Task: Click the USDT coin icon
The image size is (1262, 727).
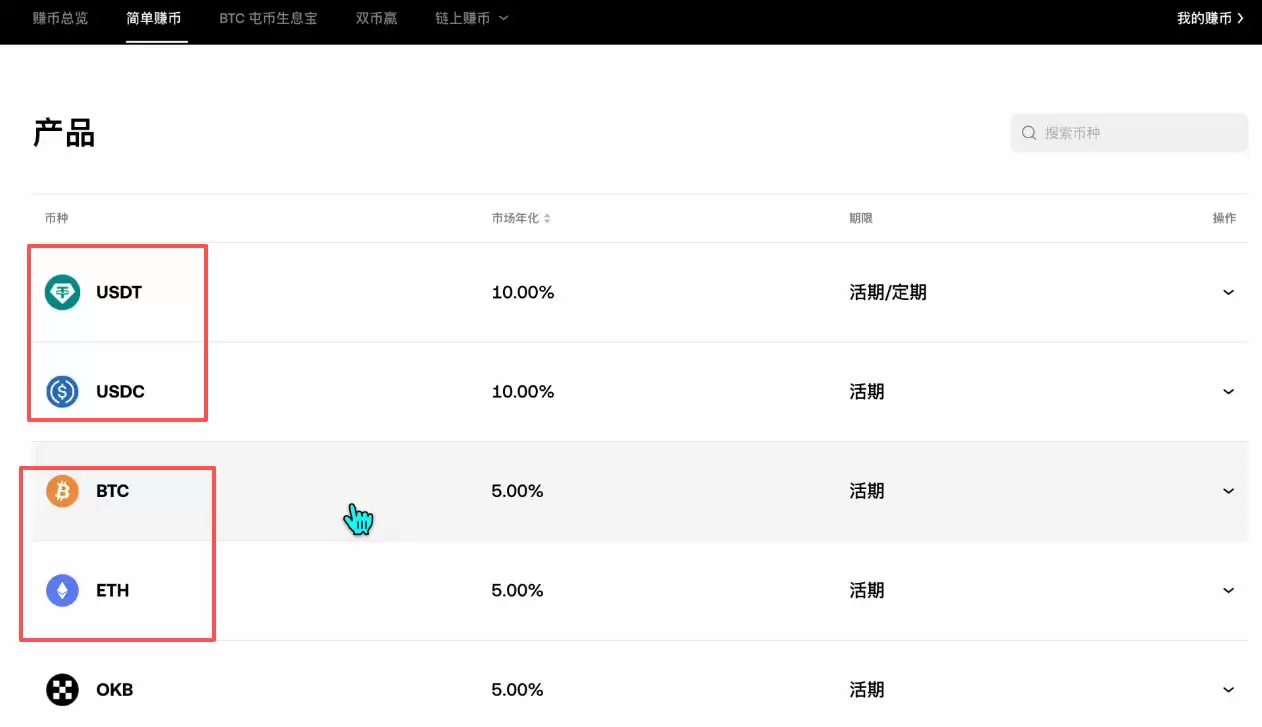Action: [61, 292]
